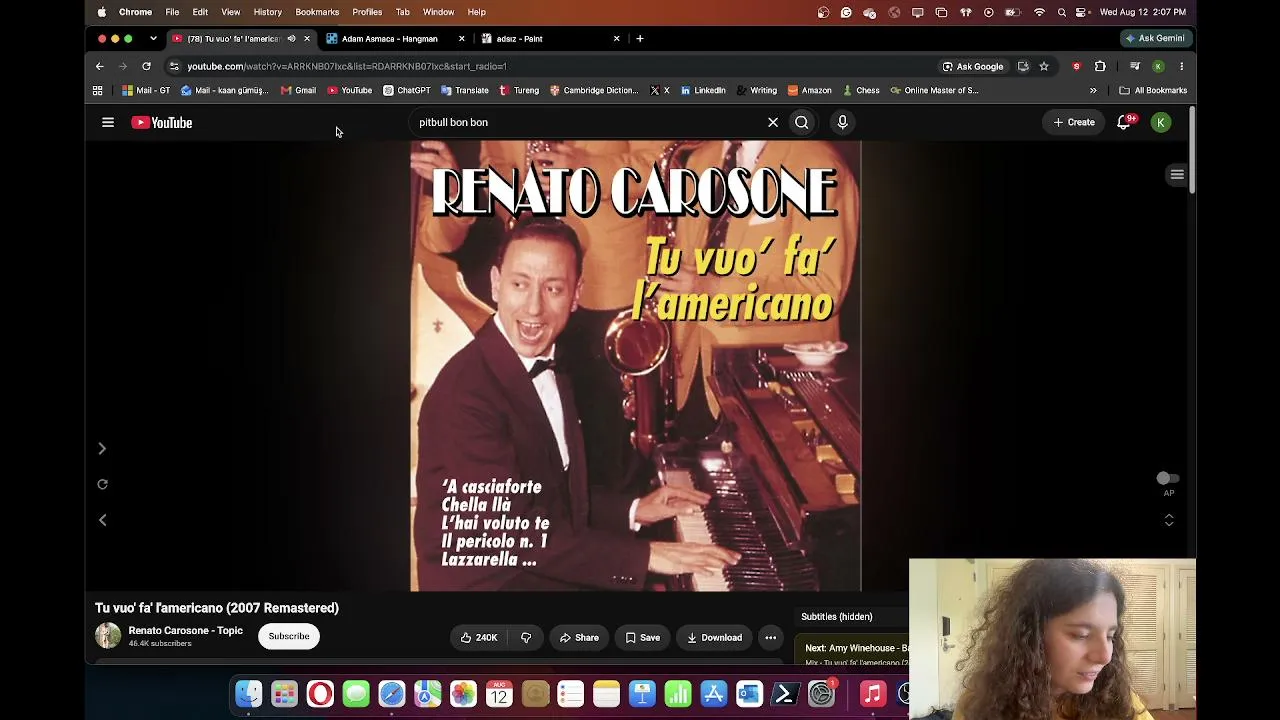Open a new Chrome tab

640,39
